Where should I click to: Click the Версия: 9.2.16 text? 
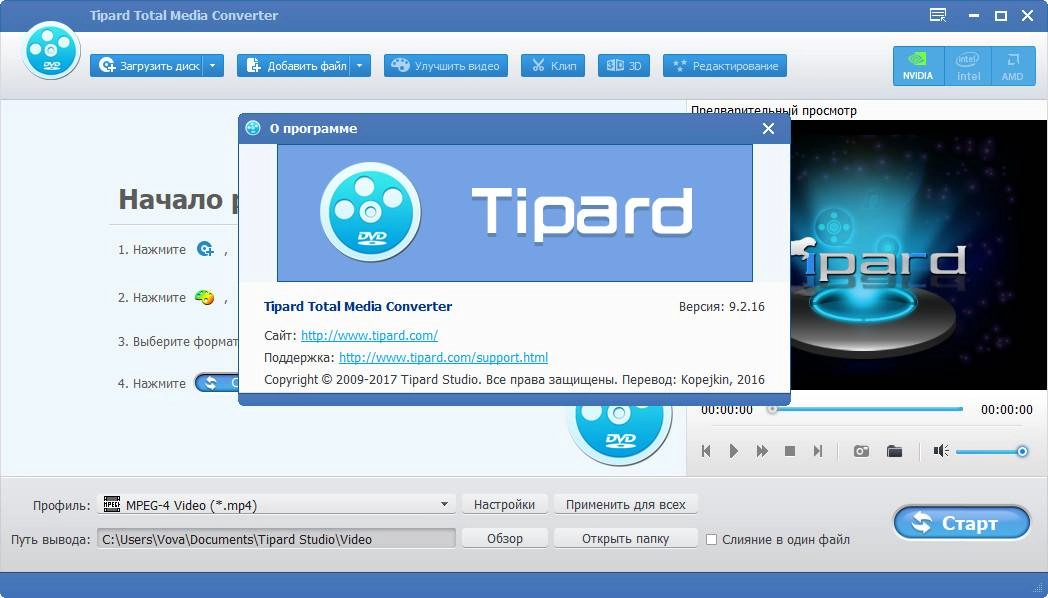[x=722, y=307]
